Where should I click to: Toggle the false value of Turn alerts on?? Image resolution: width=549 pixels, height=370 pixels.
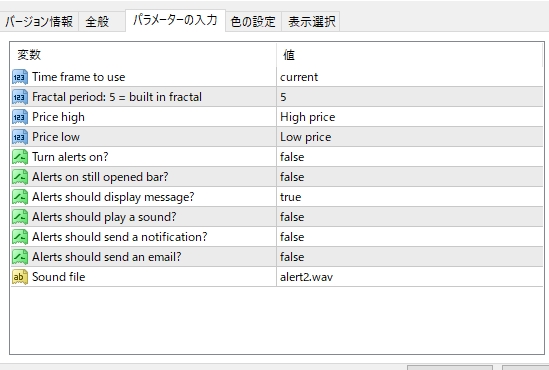[x=410, y=157]
